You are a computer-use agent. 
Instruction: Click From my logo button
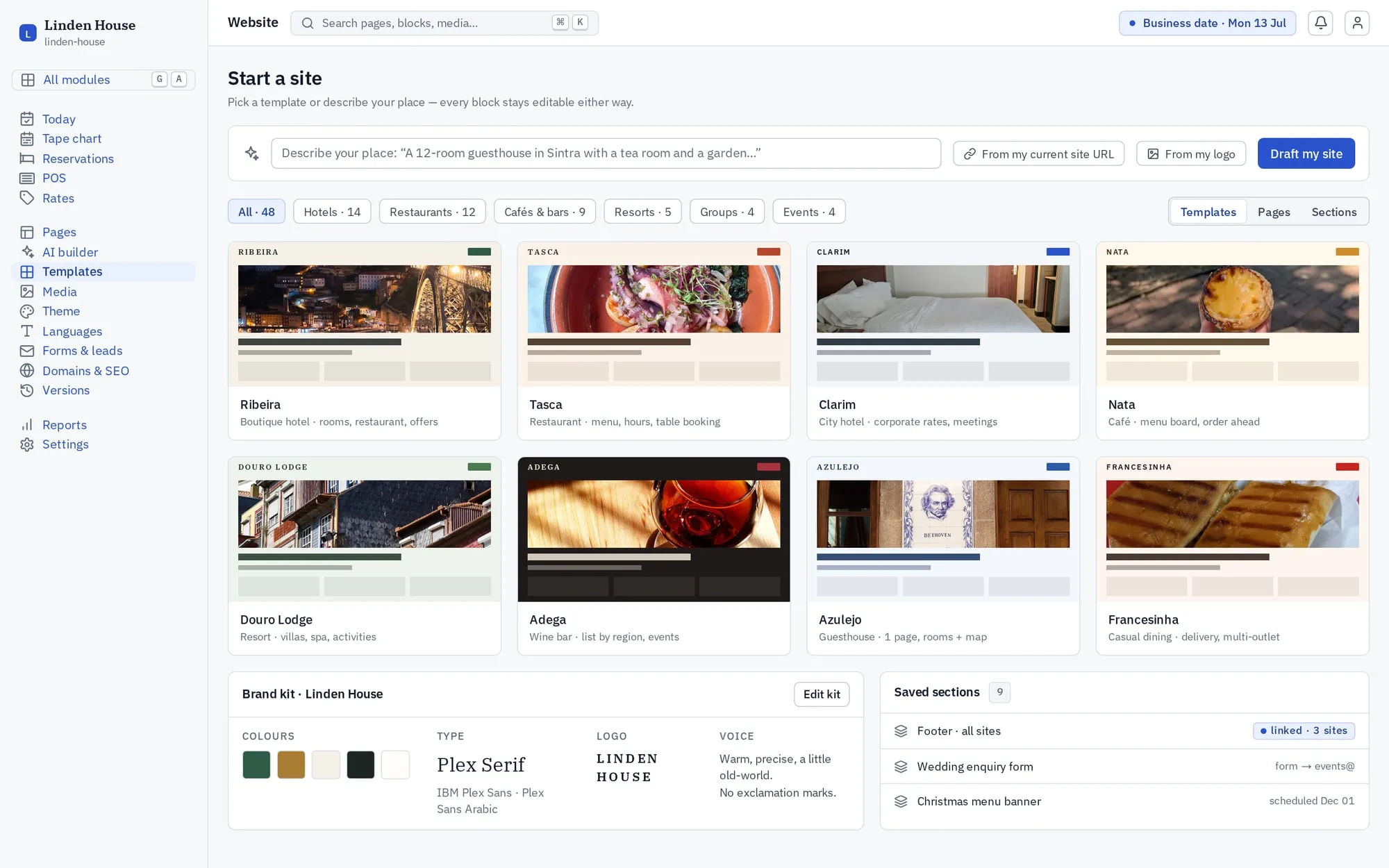[1190, 153]
